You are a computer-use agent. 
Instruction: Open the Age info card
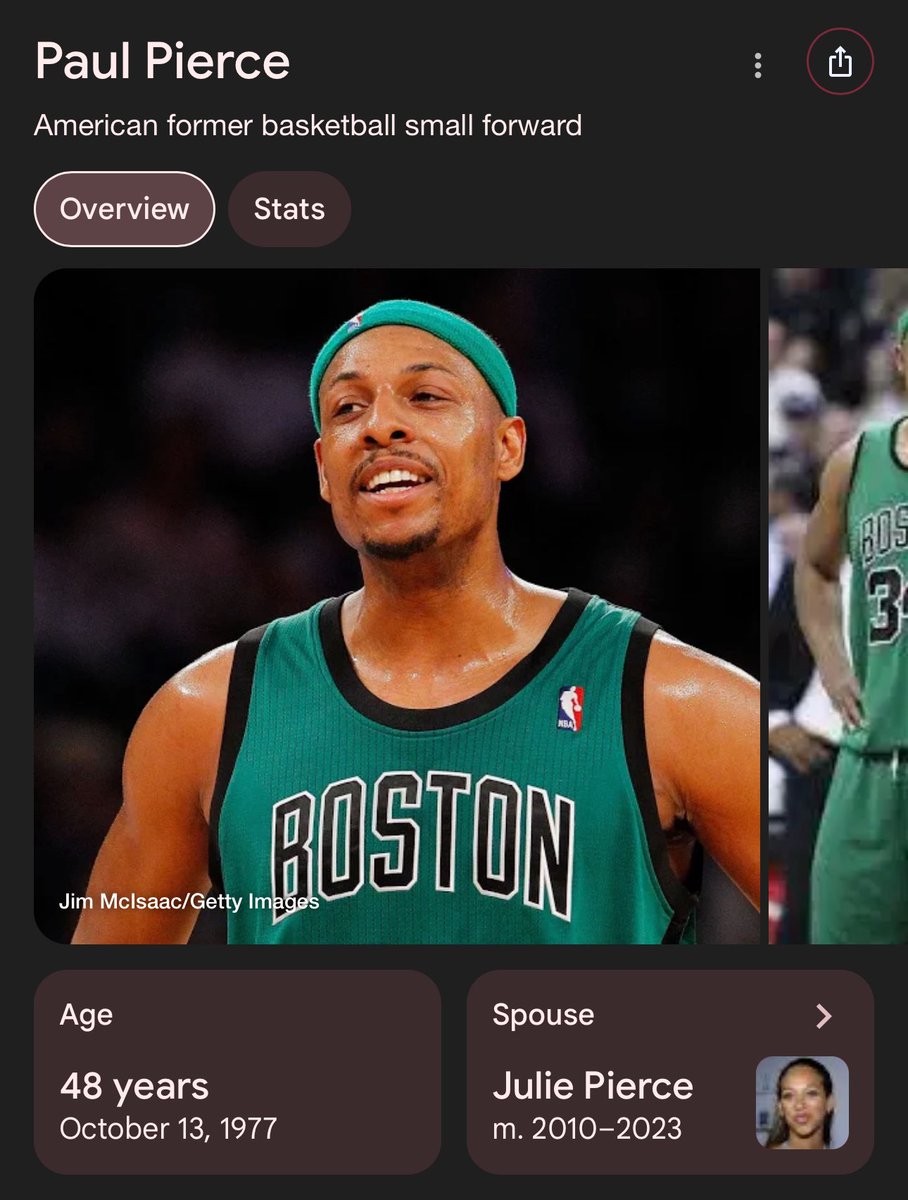tap(237, 1071)
